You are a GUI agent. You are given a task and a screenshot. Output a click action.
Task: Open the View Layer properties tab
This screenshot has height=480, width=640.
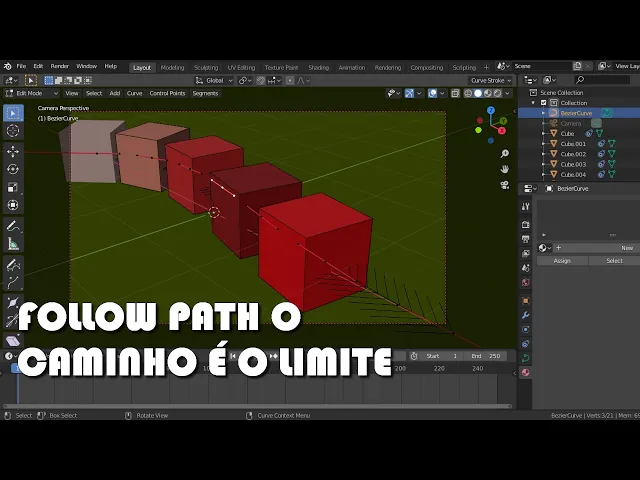[x=526, y=253]
